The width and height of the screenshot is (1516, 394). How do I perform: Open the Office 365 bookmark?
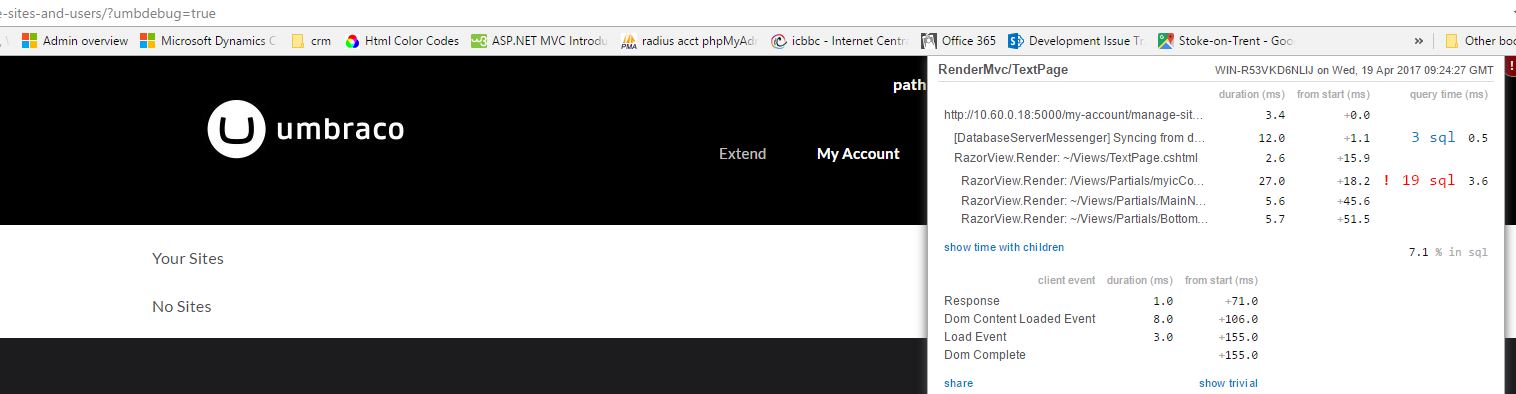point(958,41)
